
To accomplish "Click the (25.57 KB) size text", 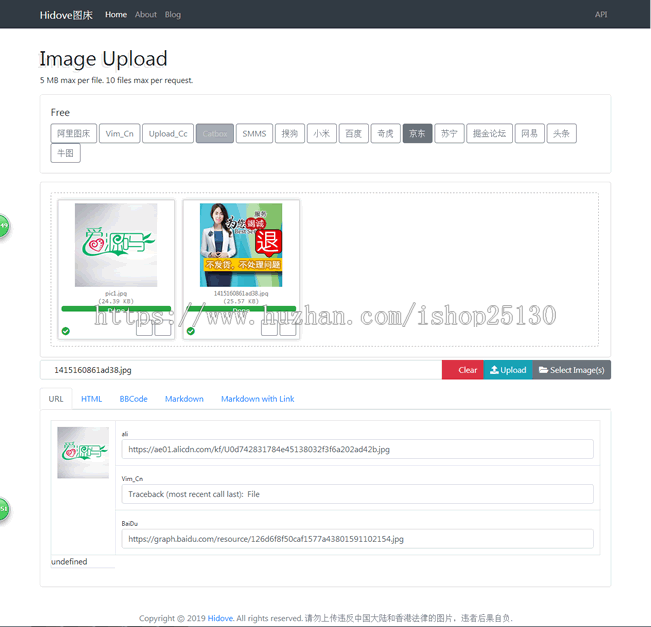I will click(241, 301).
